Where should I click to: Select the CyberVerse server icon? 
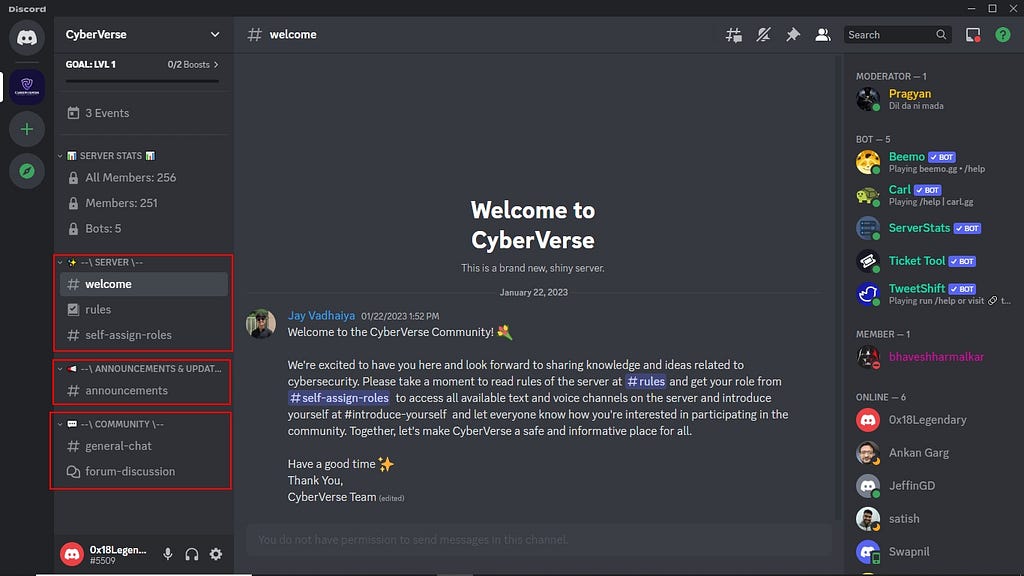pyautogui.click(x=27, y=86)
